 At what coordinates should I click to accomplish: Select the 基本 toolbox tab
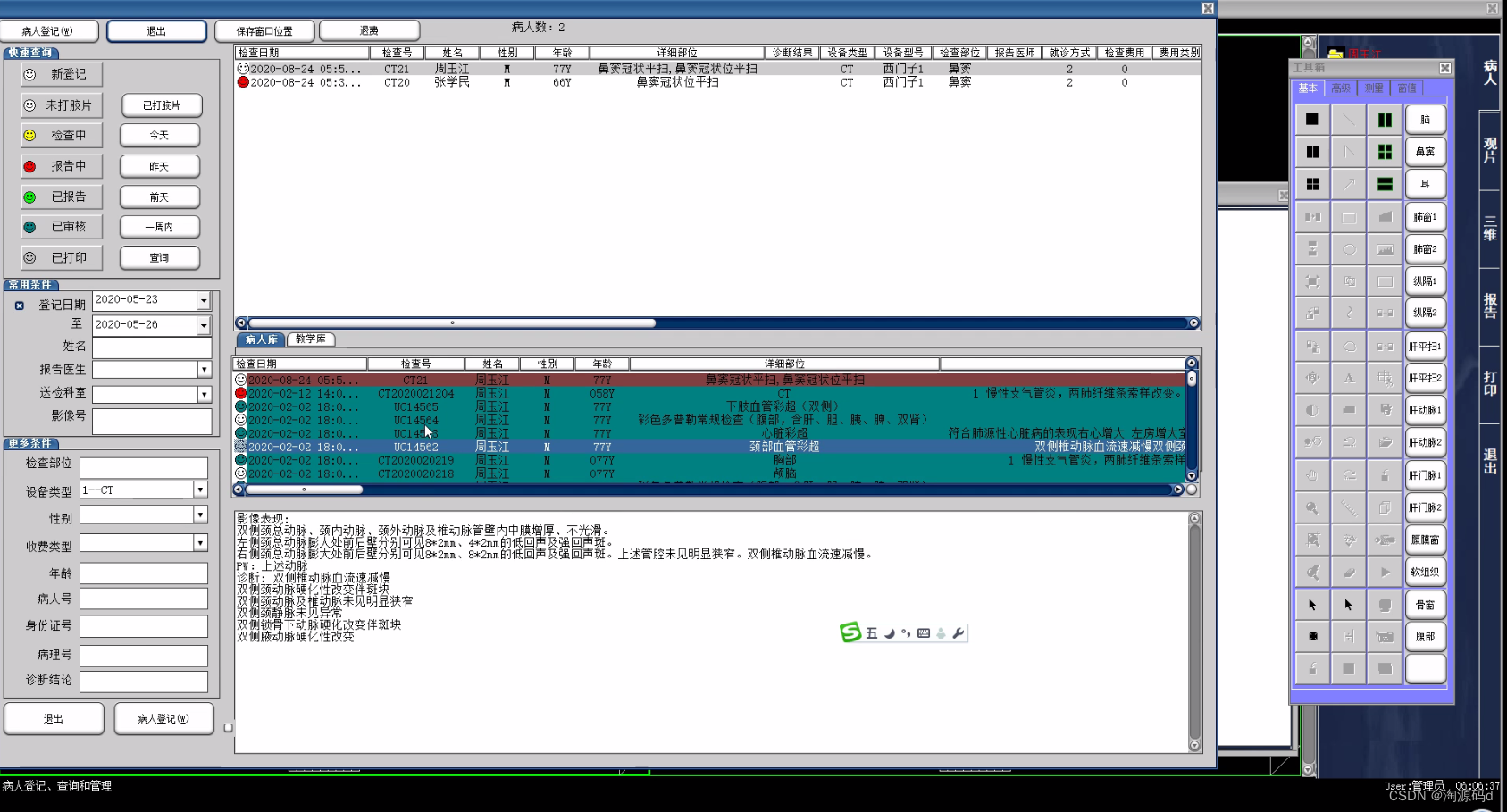click(x=1308, y=88)
